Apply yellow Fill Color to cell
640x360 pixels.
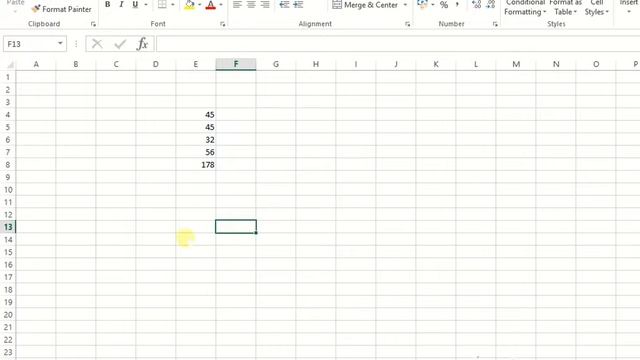(x=189, y=5)
